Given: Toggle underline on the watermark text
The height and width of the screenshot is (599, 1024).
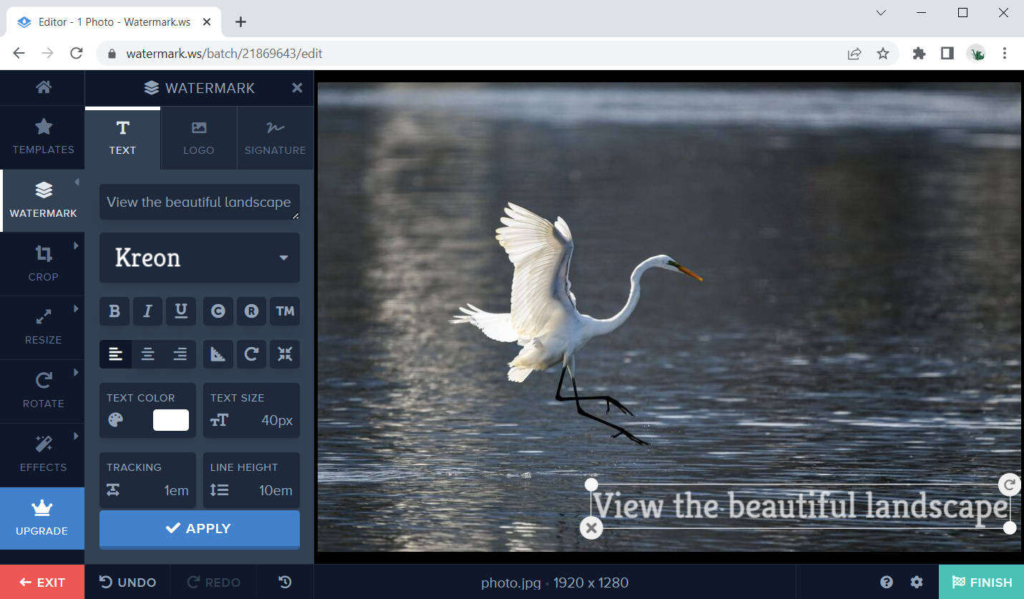Looking at the screenshot, I should [180, 311].
